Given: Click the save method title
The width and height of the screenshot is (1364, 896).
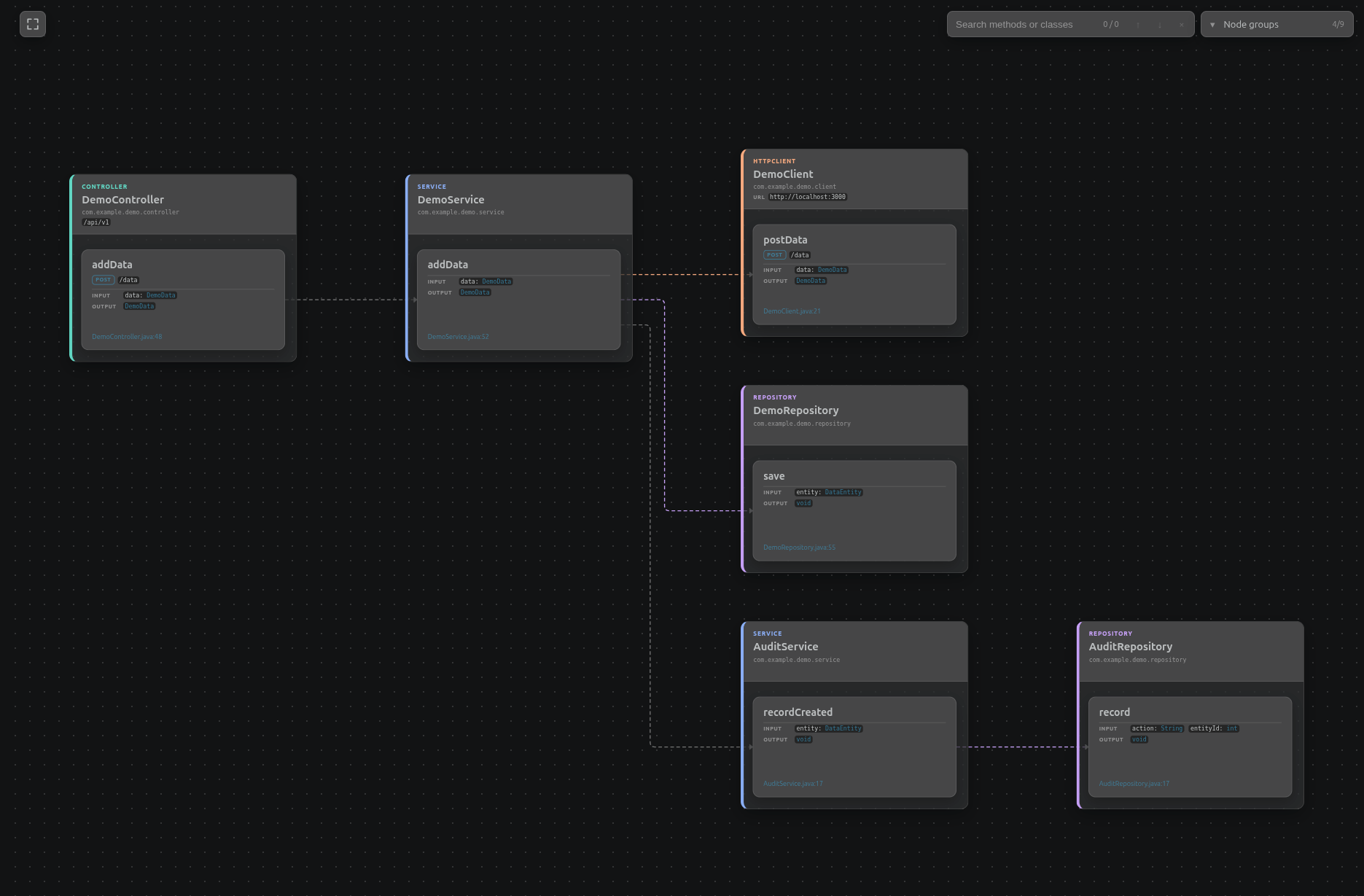Looking at the screenshot, I should [x=773, y=476].
